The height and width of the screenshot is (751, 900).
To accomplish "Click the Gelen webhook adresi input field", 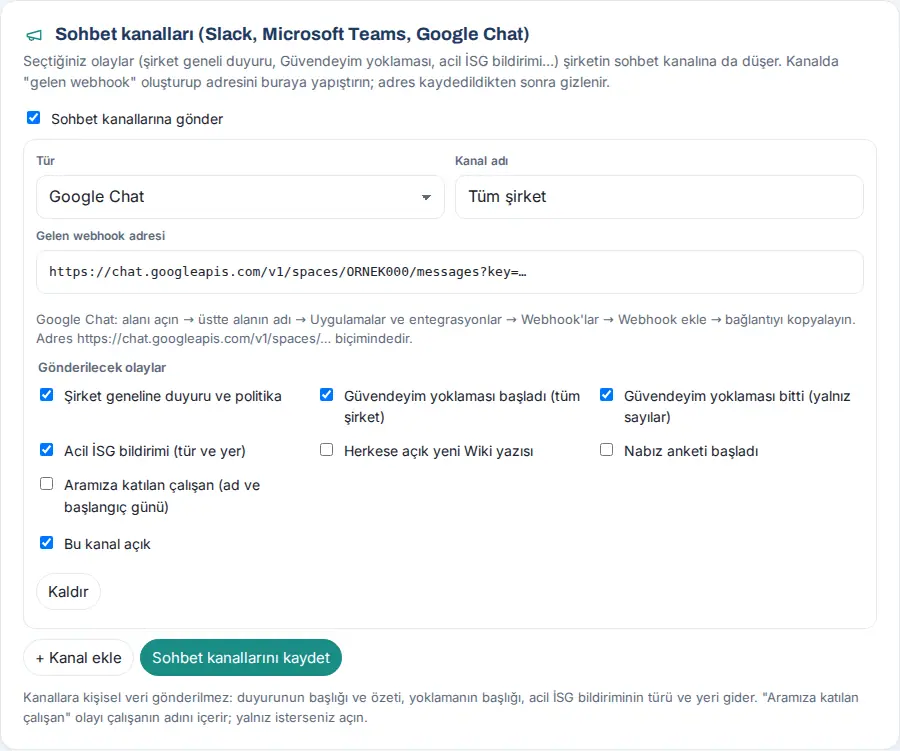I will pos(449,272).
